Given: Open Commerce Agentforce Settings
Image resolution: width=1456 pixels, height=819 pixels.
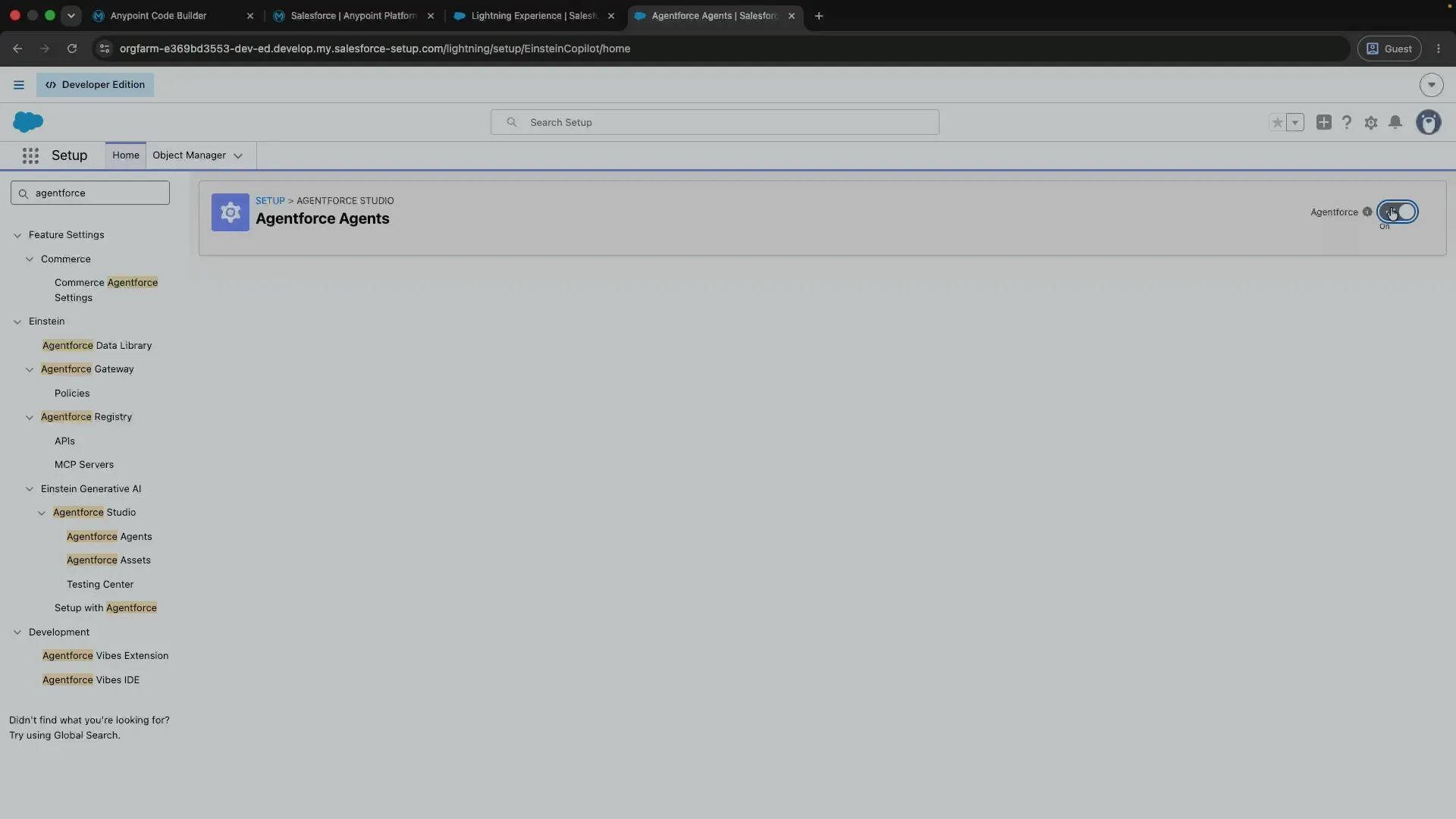Looking at the screenshot, I should [x=106, y=290].
